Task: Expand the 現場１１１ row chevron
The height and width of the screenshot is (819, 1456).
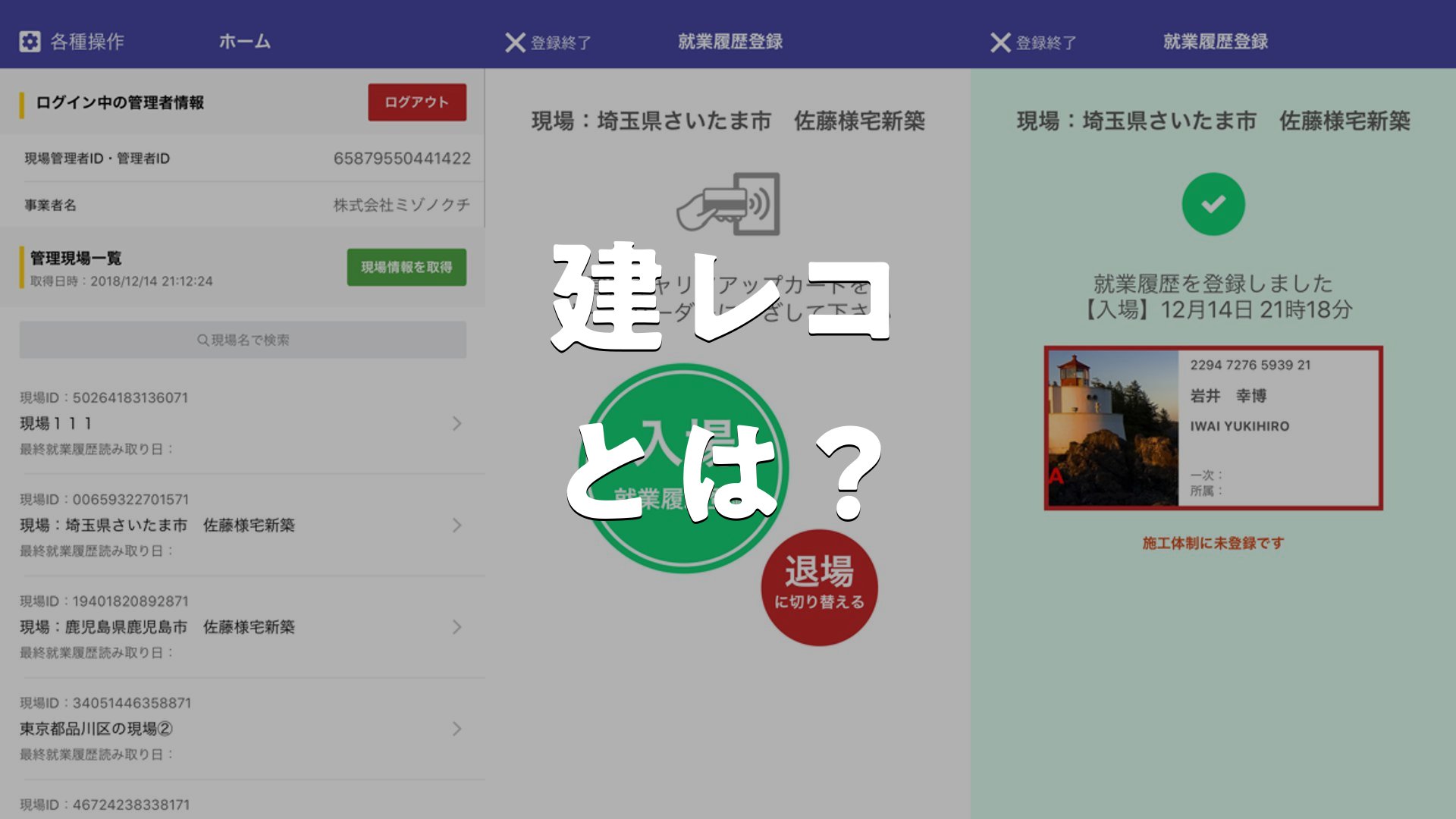Action: pyautogui.click(x=457, y=424)
